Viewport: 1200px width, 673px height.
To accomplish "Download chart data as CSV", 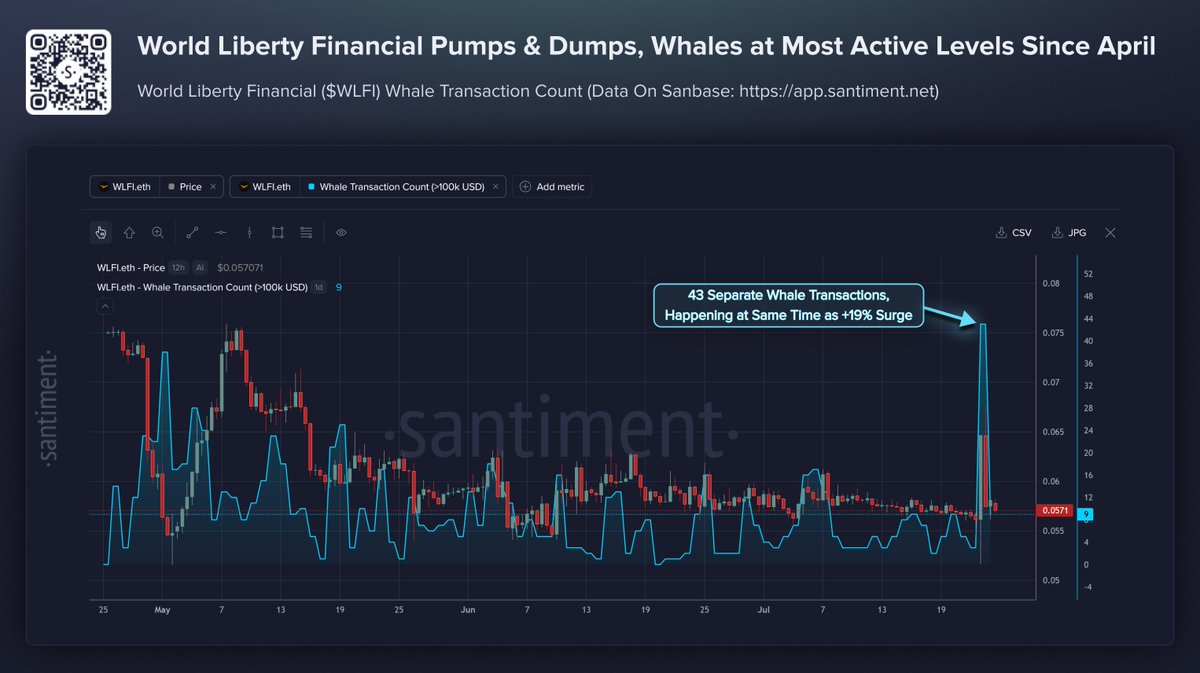I will pyautogui.click(x=1014, y=232).
